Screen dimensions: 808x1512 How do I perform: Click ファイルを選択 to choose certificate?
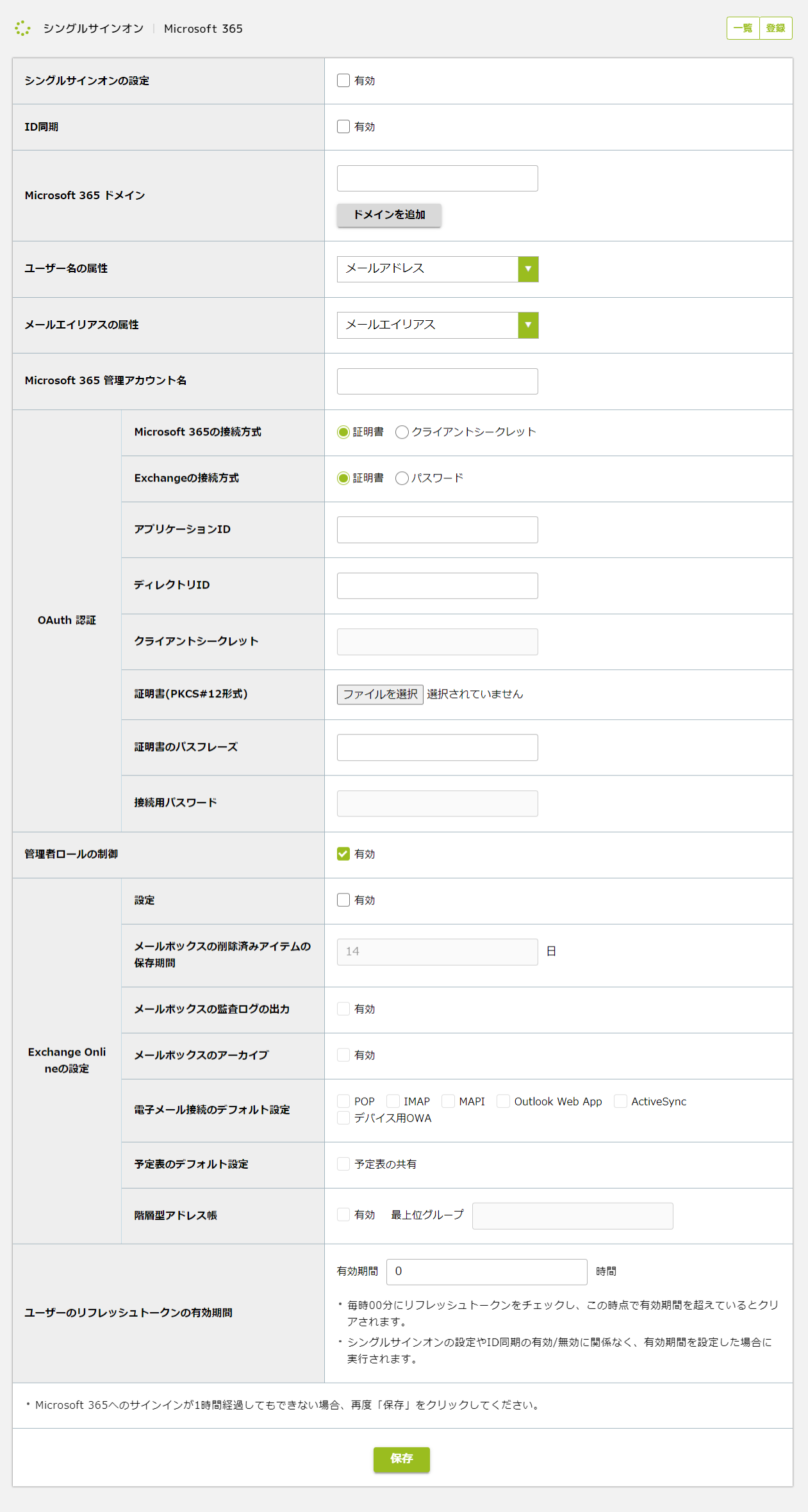[380, 694]
